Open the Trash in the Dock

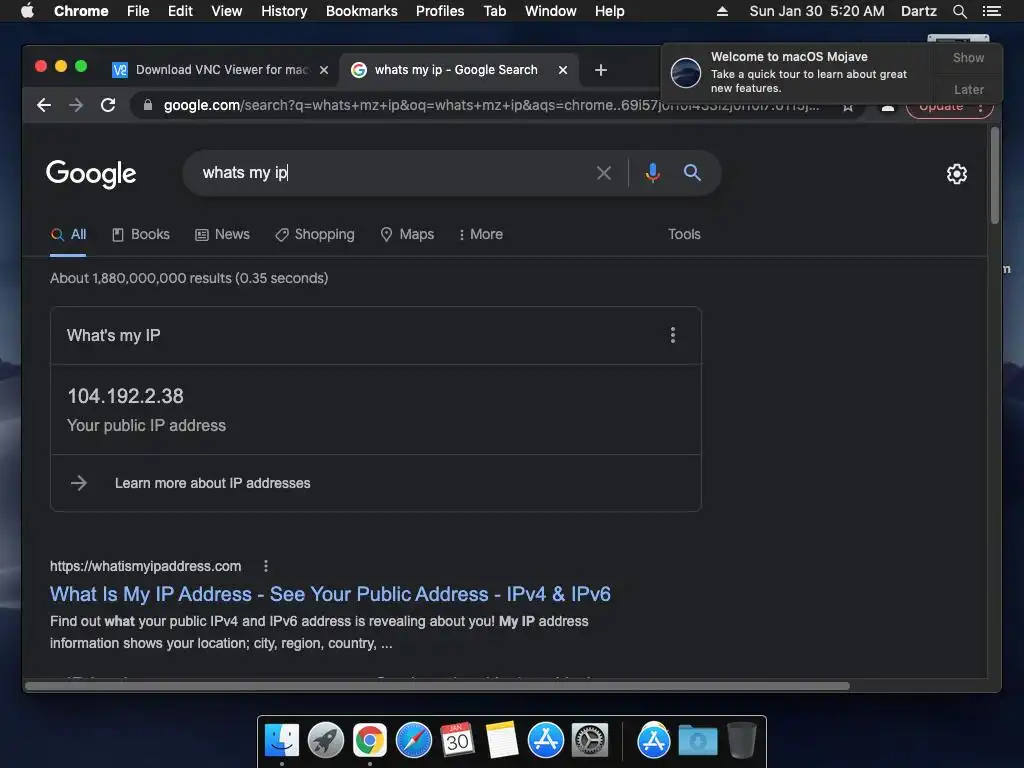742,741
